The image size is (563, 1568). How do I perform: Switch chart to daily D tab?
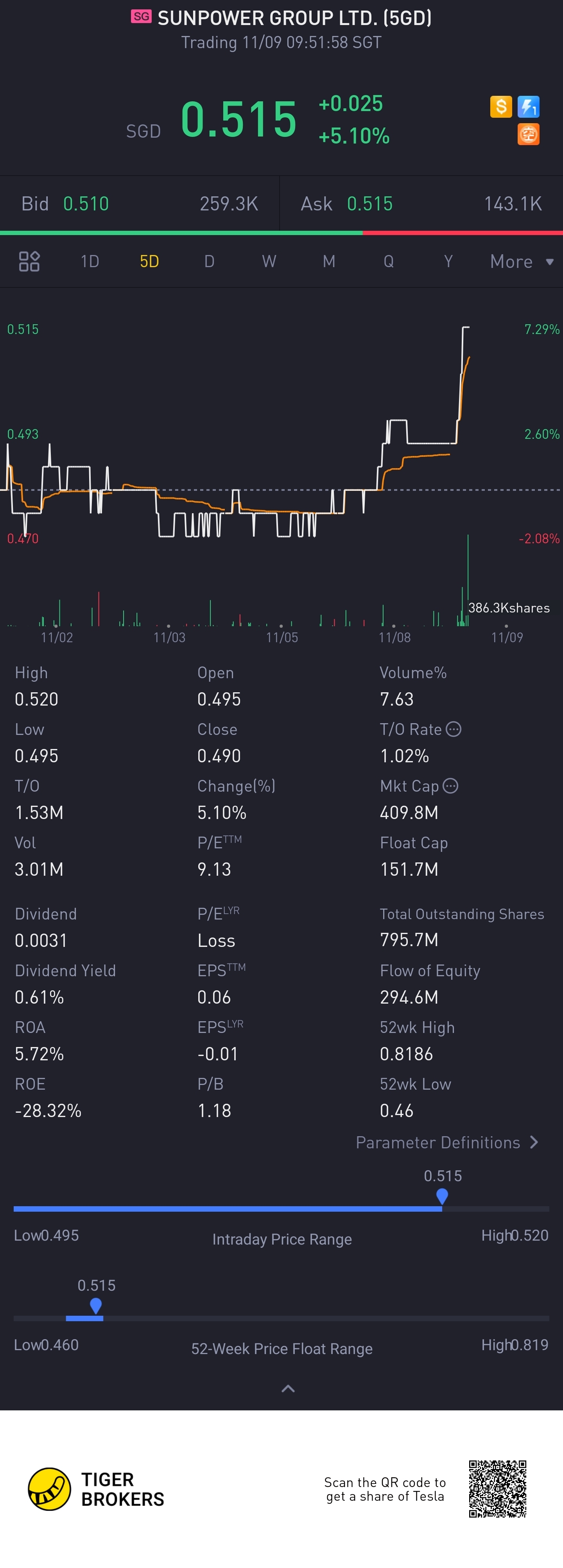pyautogui.click(x=210, y=261)
